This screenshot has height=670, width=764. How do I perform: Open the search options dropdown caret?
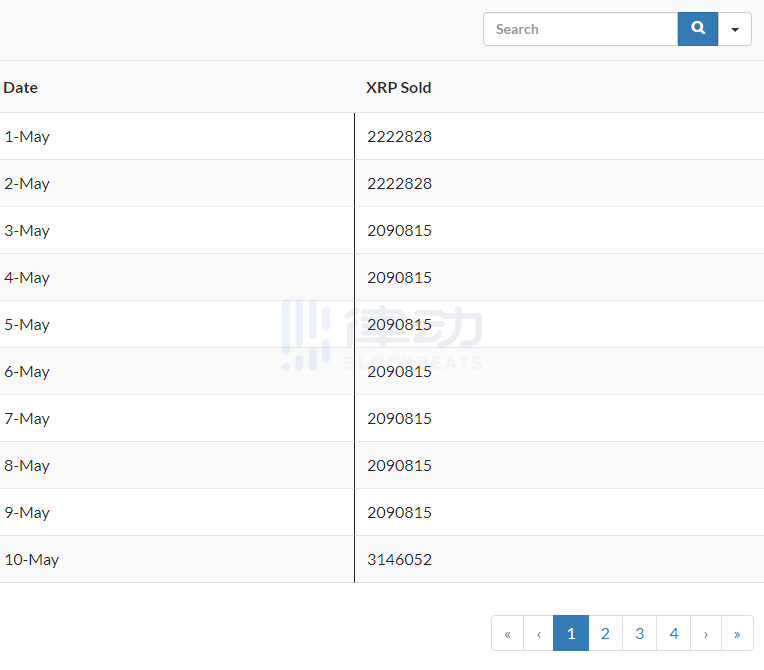tap(735, 29)
